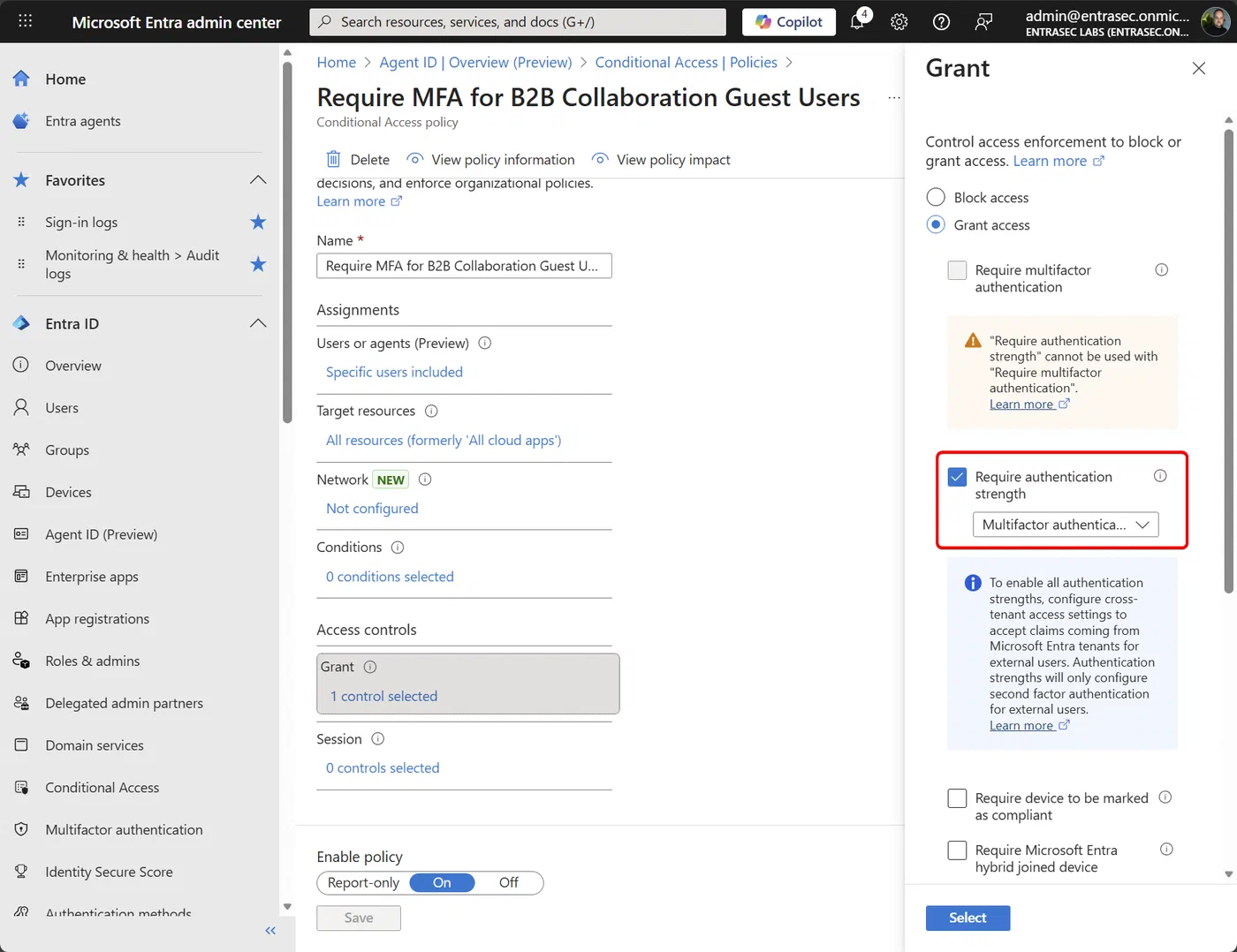Click the account avatar picture
The image size is (1237, 952).
[1216, 22]
